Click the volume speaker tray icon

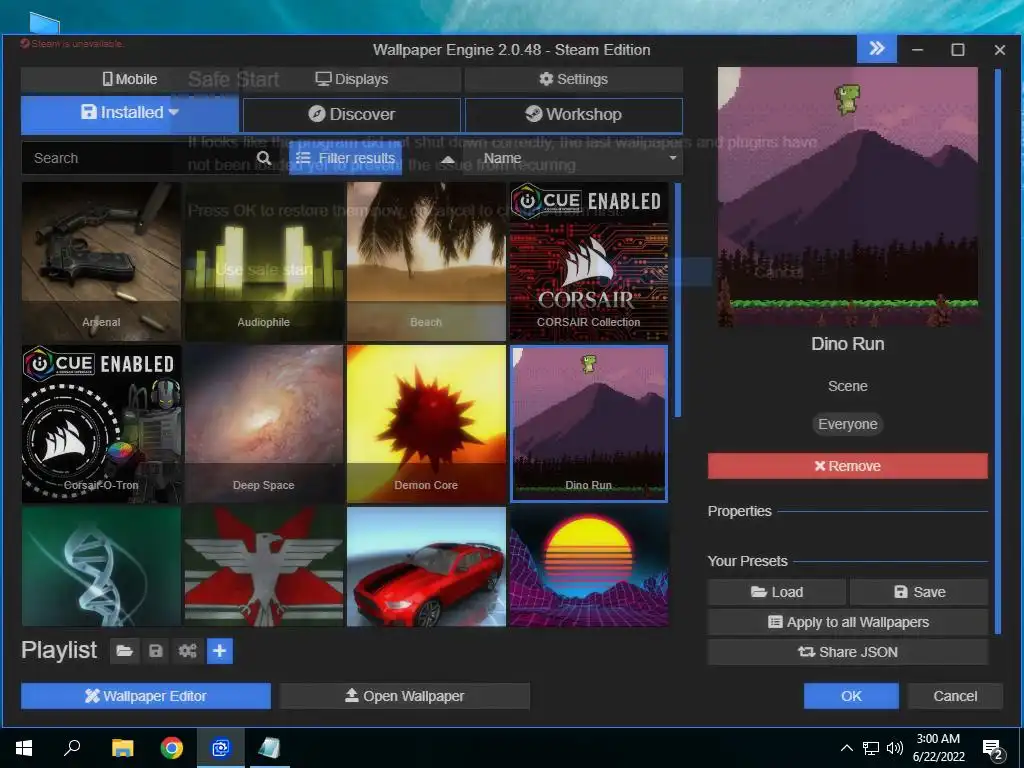click(x=895, y=748)
